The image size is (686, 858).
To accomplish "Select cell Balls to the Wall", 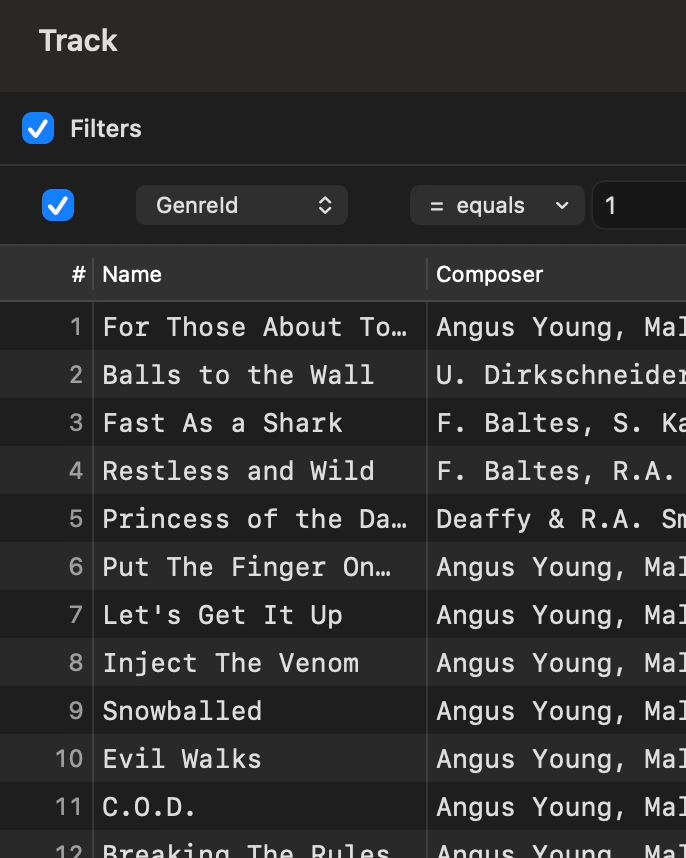I will click(260, 375).
